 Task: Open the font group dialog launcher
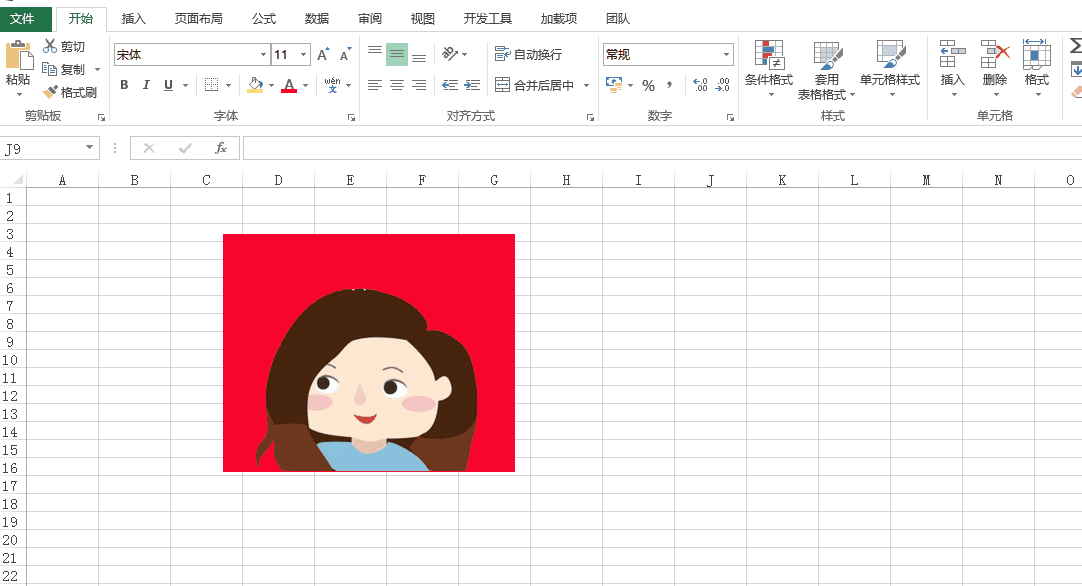[x=351, y=118]
